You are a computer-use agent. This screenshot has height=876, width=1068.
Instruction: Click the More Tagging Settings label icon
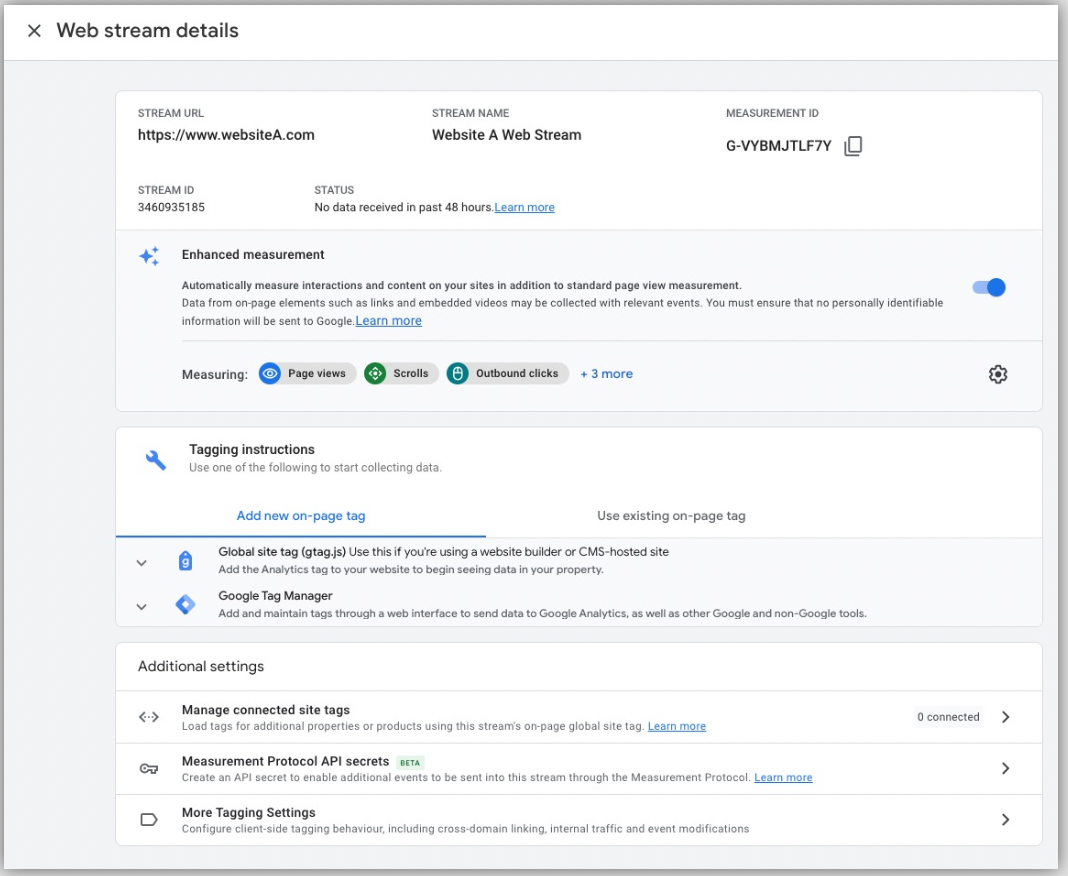(x=149, y=820)
